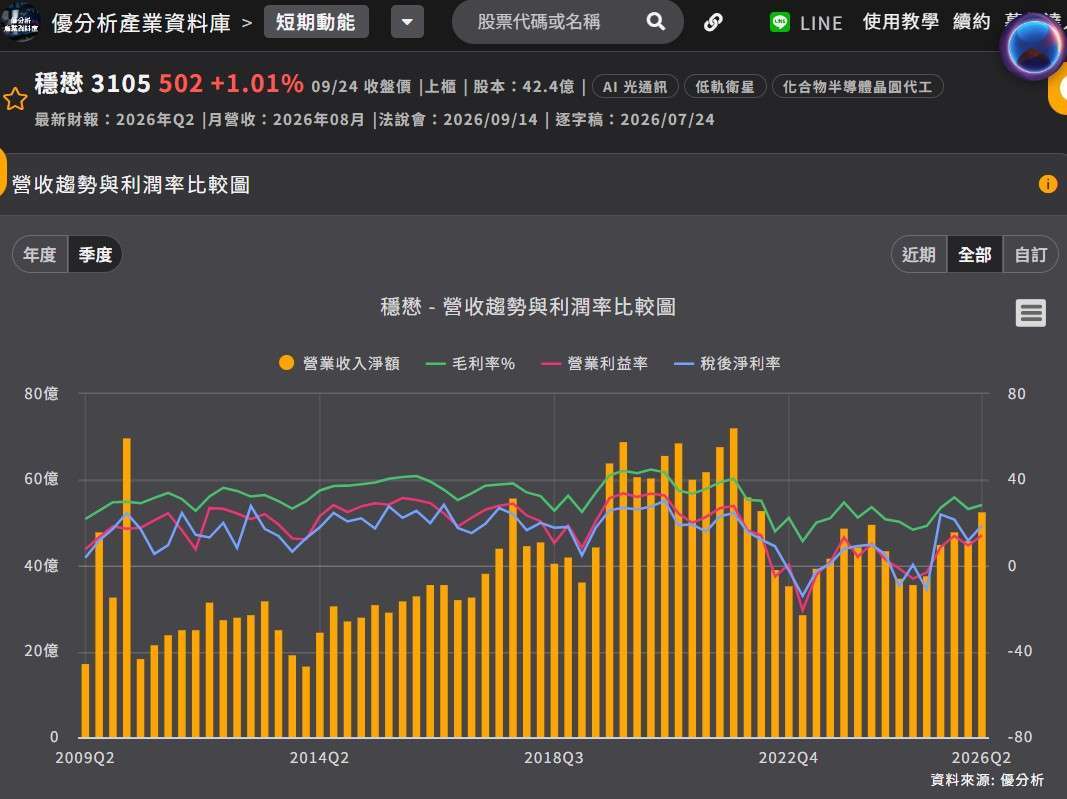Select 全部 full range
The image size is (1067, 799).
[x=974, y=255]
